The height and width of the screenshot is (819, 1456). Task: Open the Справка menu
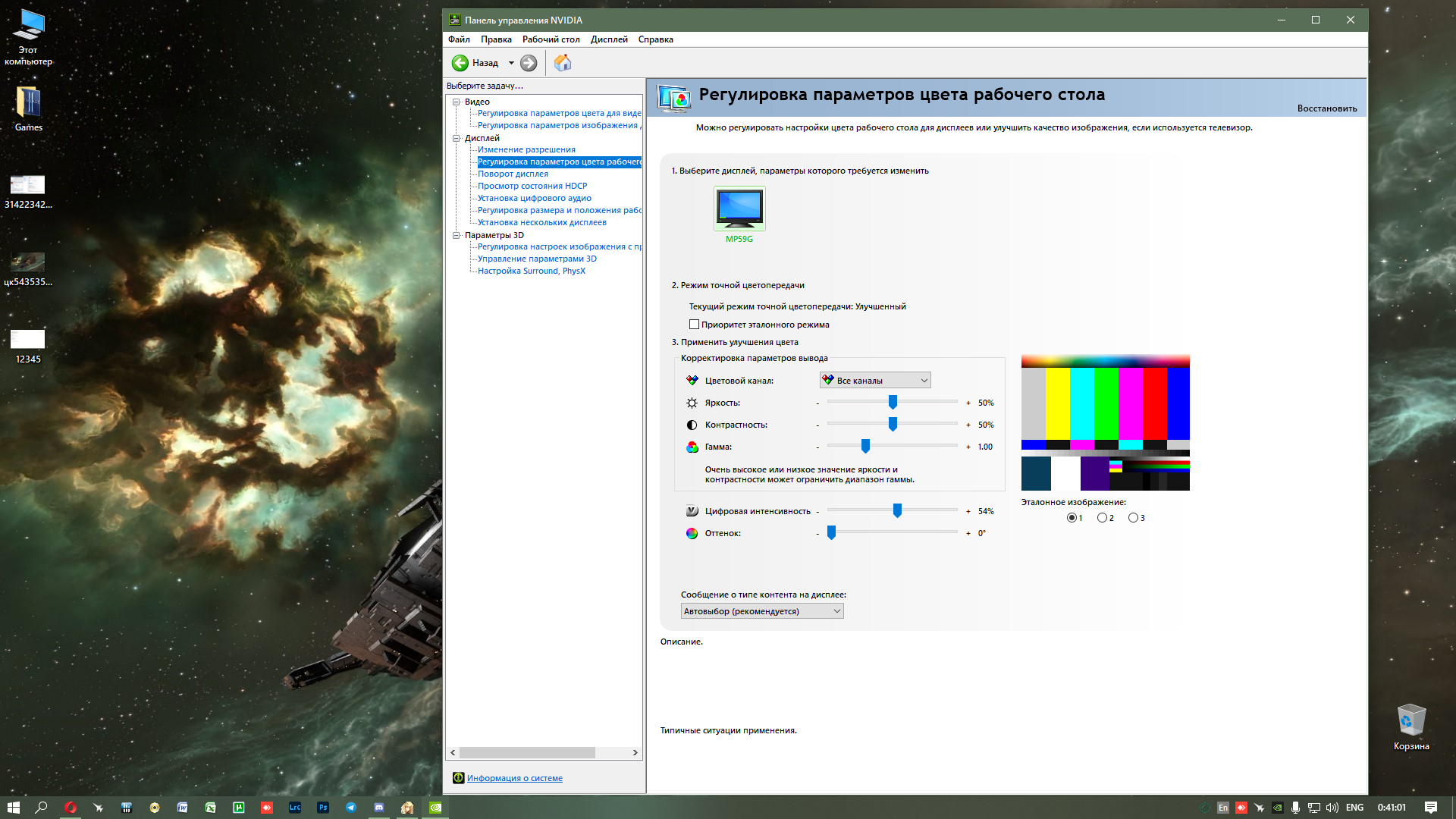pyautogui.click(x=655, y=39)
